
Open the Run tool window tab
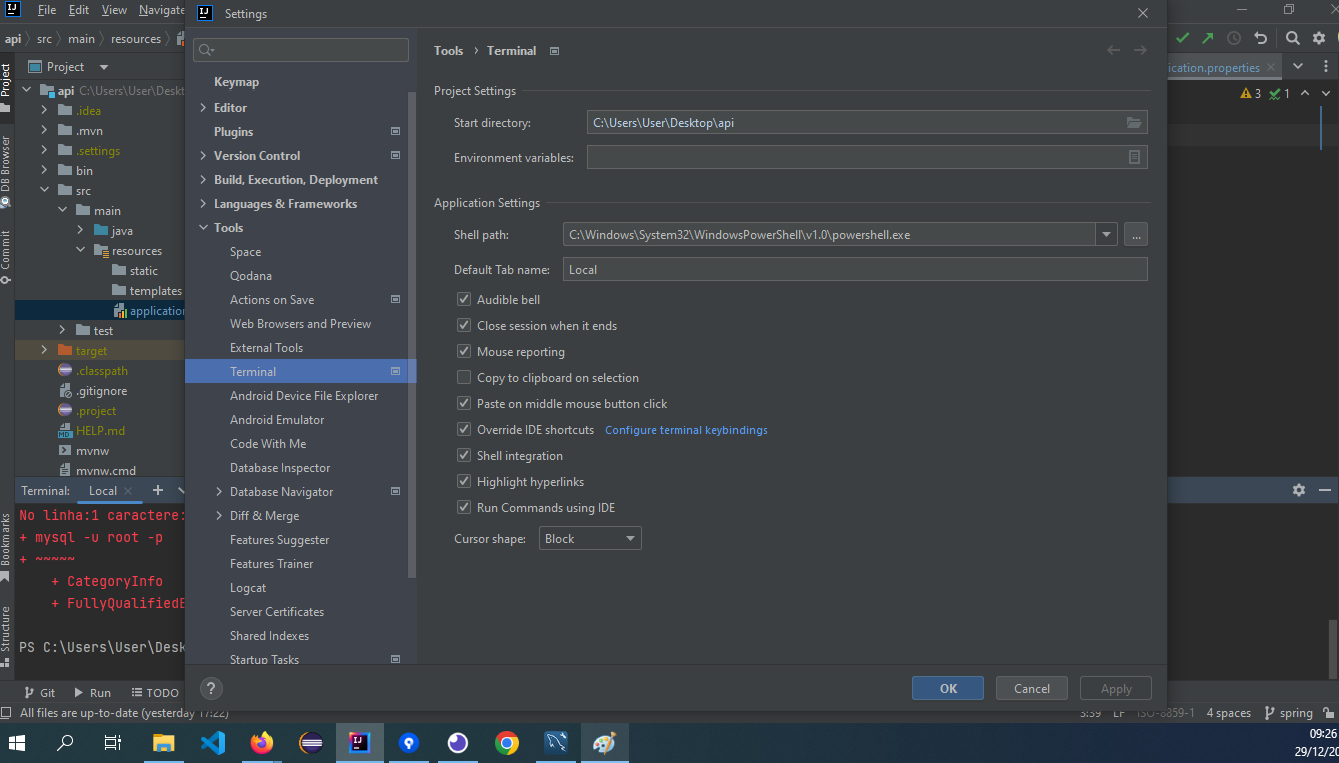click(x=92, y=692)
